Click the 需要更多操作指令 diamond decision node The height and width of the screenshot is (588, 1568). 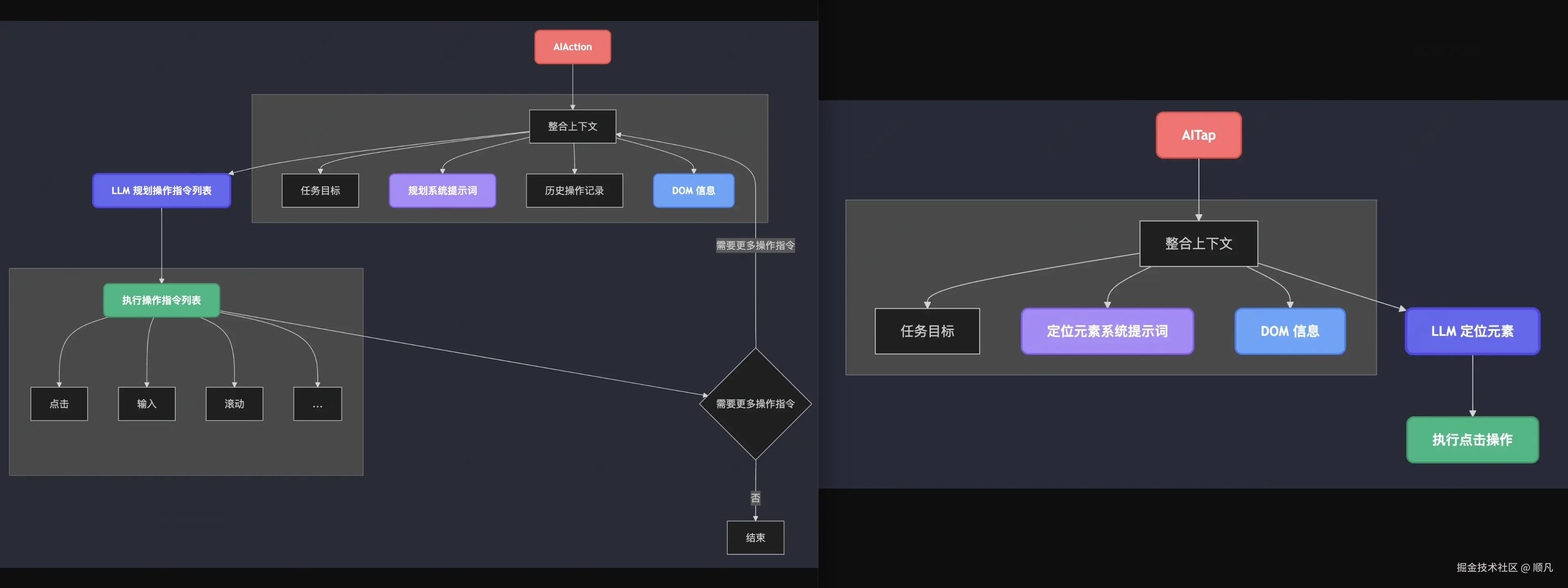coord(755,404)
